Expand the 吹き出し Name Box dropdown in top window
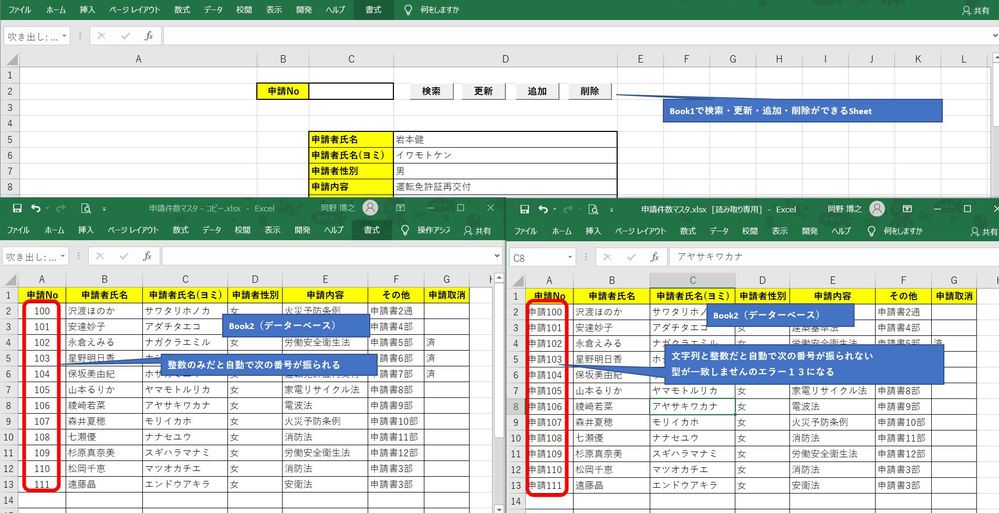The height and width of the screenshot is (513, 999). (65, 35)
